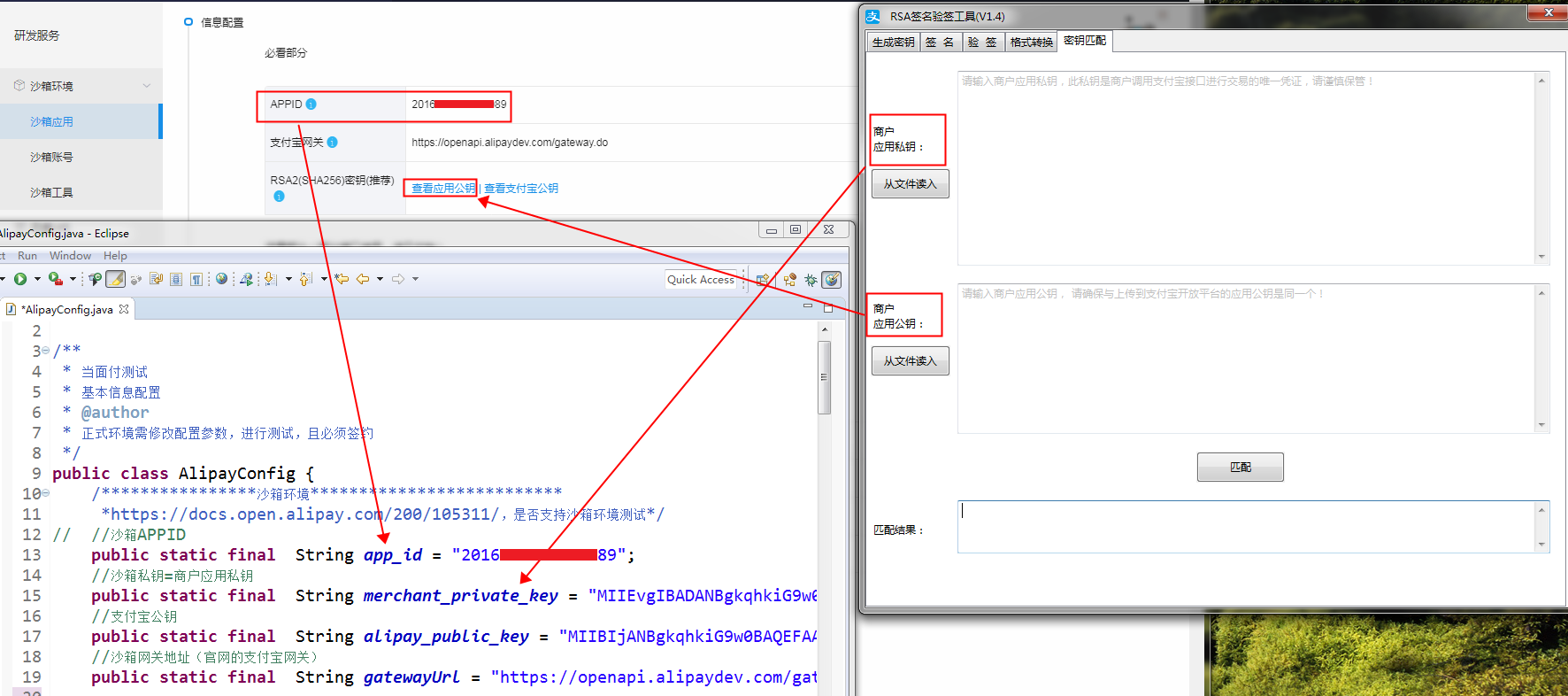The width and height of the screenshot is (1568, 696).
Task: Maximize the Eclipse editor pane
Action: coord(828,308)
